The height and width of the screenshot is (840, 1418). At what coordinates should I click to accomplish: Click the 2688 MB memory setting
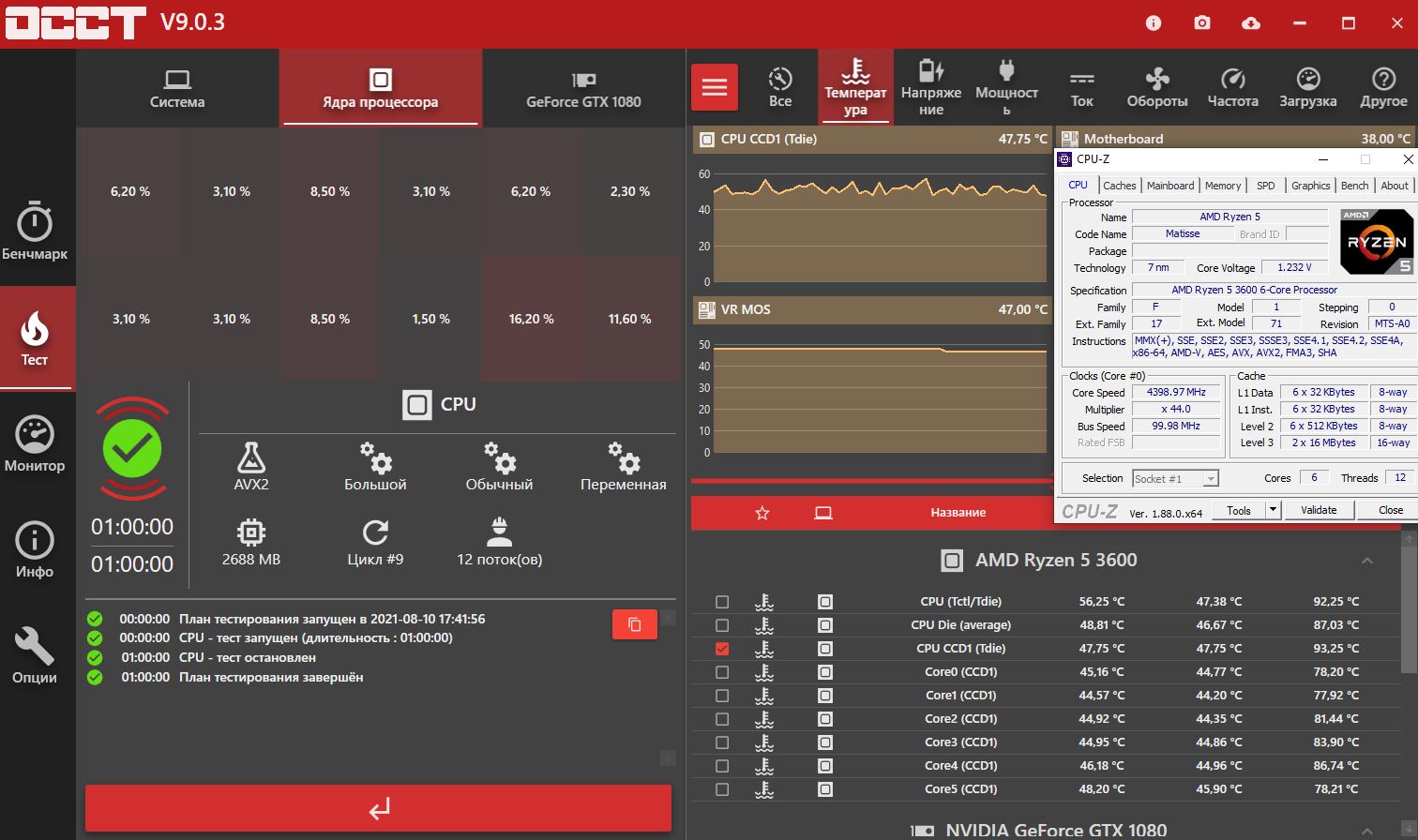coord(251,542)
